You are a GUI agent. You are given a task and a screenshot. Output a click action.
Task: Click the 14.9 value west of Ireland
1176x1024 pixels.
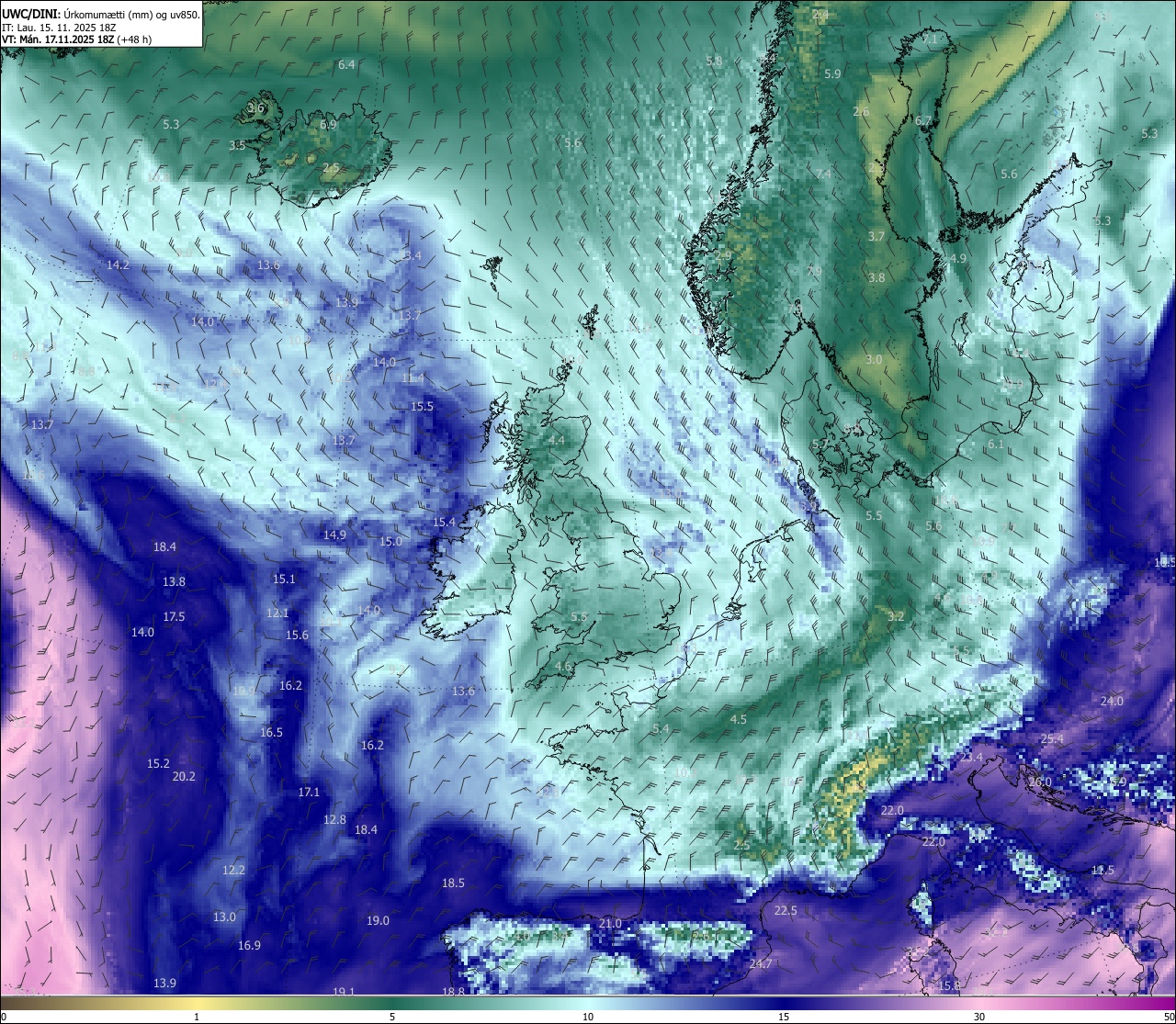(x=334, y=535)
